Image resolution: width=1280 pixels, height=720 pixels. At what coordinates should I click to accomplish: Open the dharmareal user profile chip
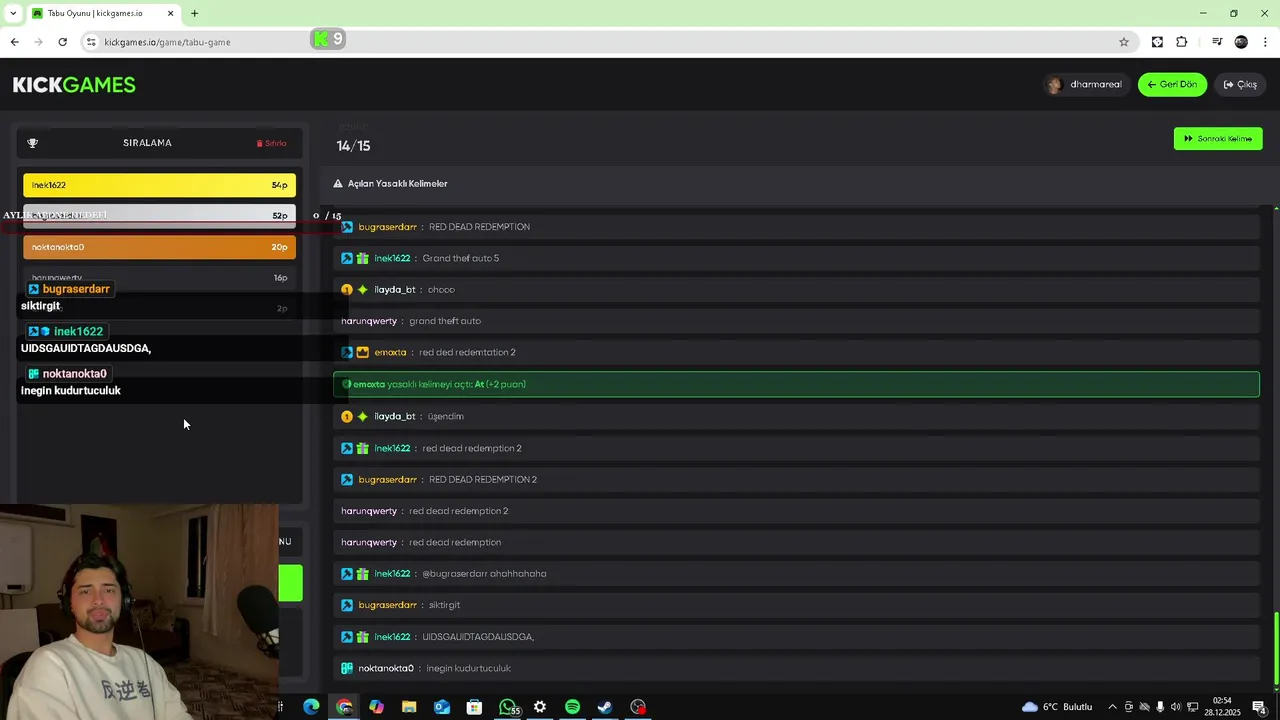(x=1086, y=85)
